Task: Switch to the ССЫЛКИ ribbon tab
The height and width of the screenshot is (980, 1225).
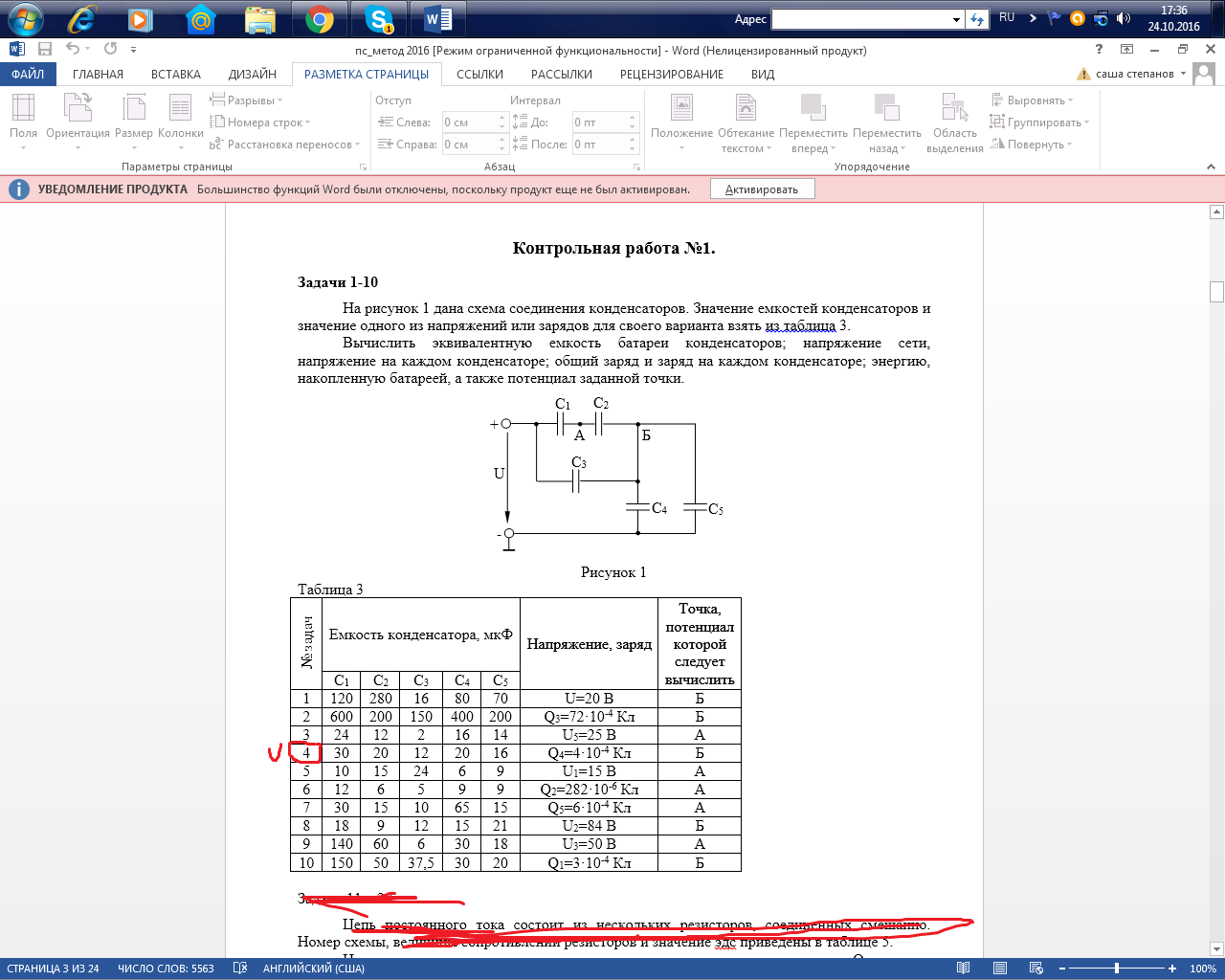Action: tap(479, 74)
